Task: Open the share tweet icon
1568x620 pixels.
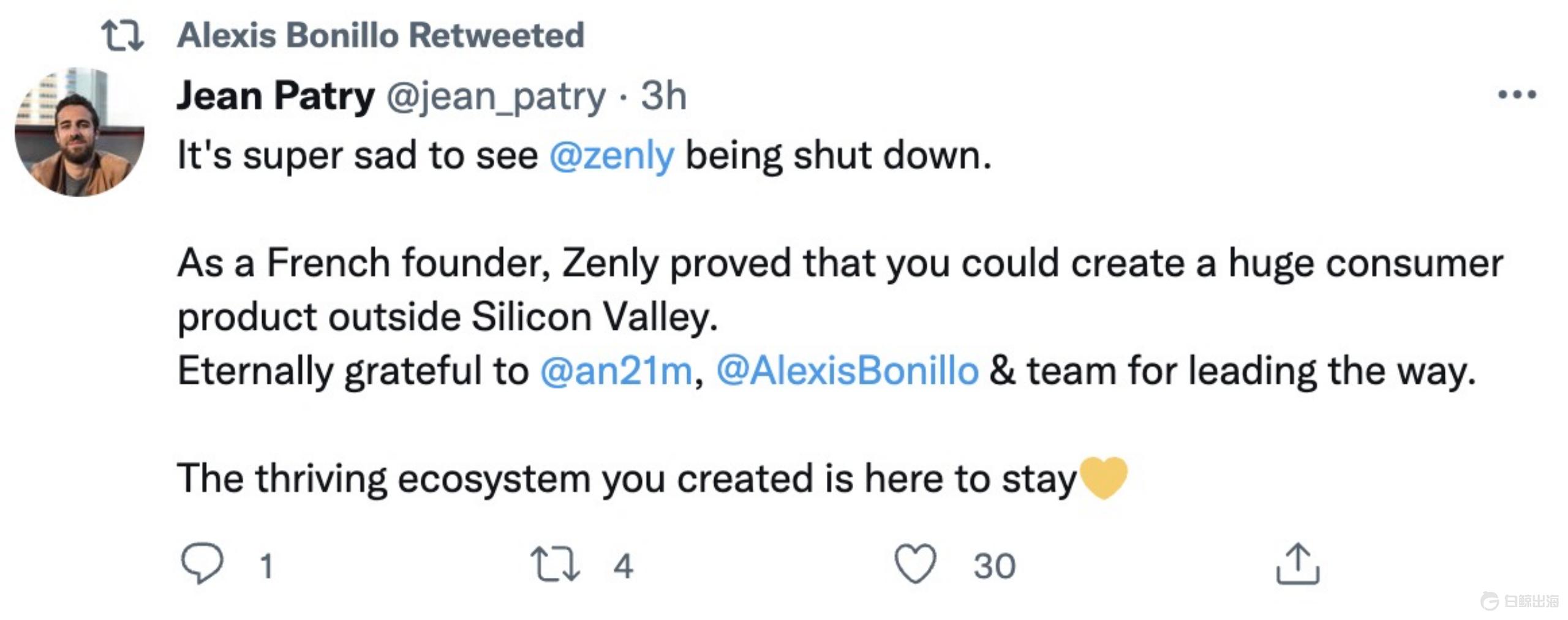Action: pyautogui.click(x=1297, y=564)
